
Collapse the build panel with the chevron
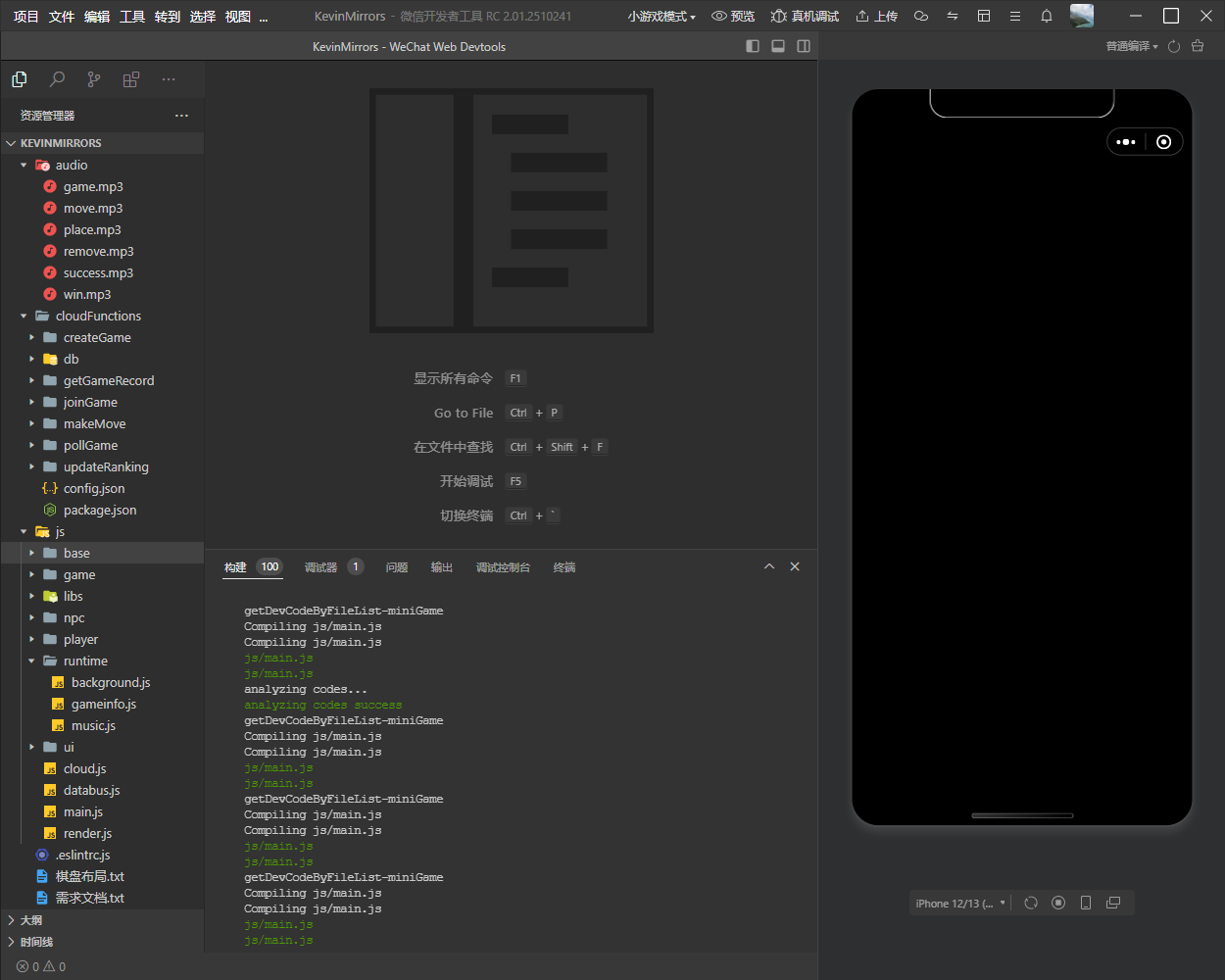click(x=769, y=566)
